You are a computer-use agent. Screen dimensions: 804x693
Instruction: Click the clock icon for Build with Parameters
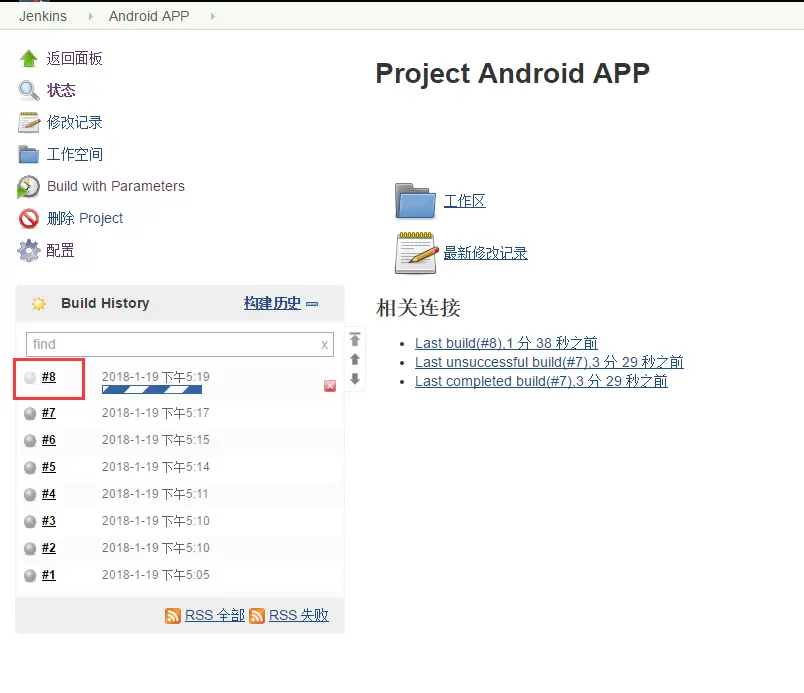(28, 187)
